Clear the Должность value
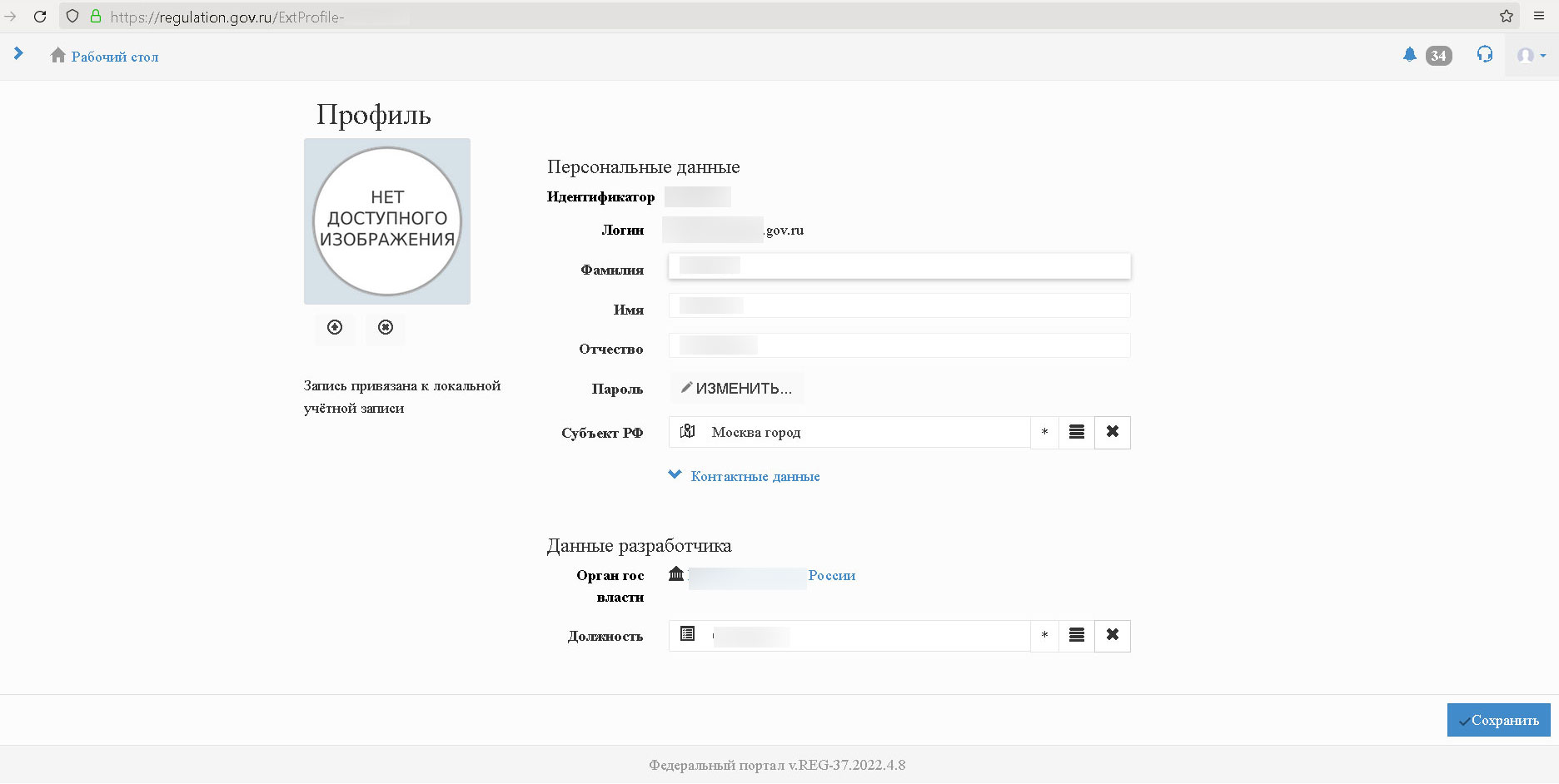1559x784 pixels. click(1113, 636)
